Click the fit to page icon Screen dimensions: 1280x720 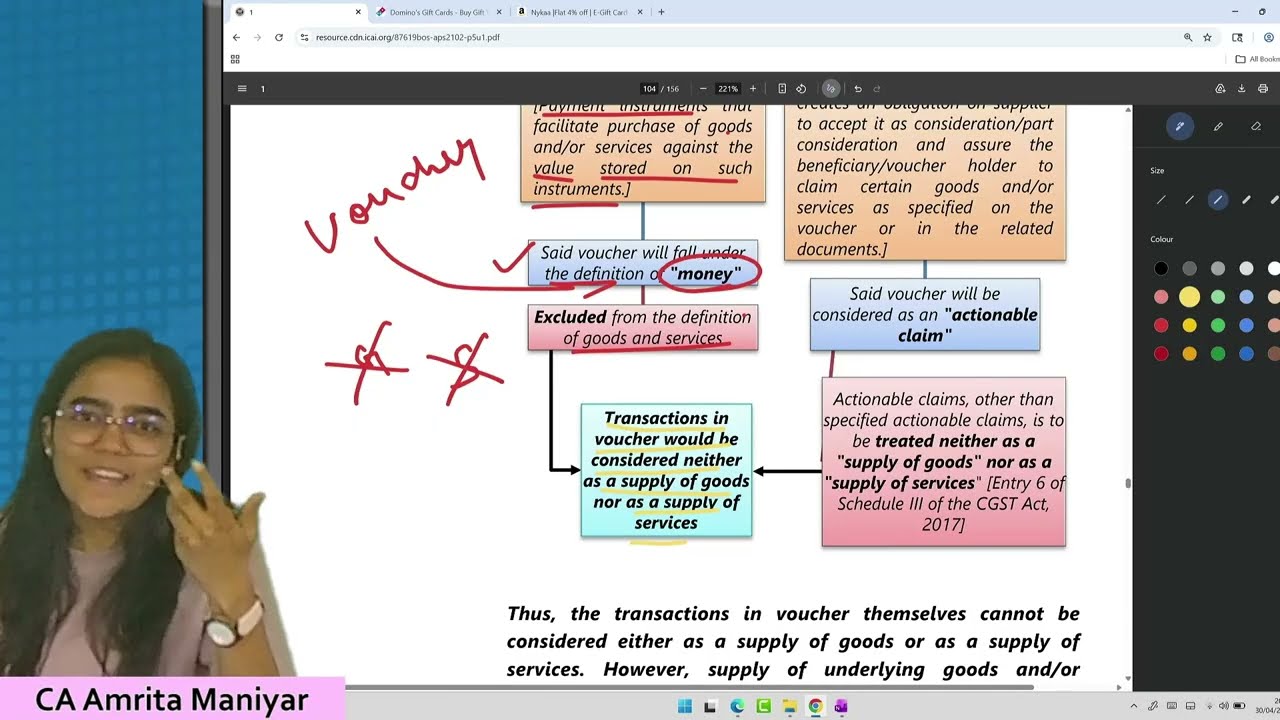coord(782,88)
